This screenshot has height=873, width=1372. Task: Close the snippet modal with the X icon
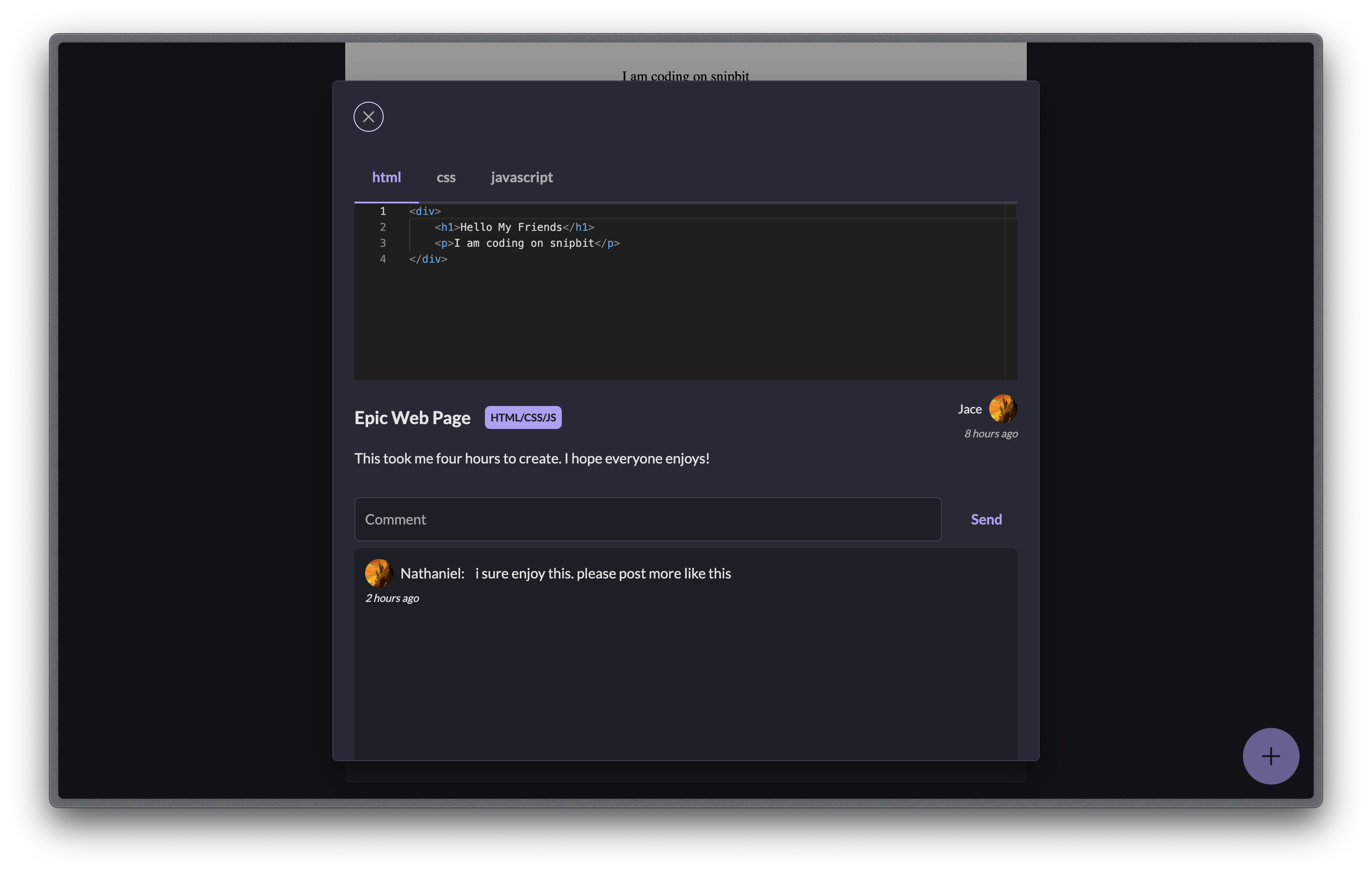pos(368,117)
